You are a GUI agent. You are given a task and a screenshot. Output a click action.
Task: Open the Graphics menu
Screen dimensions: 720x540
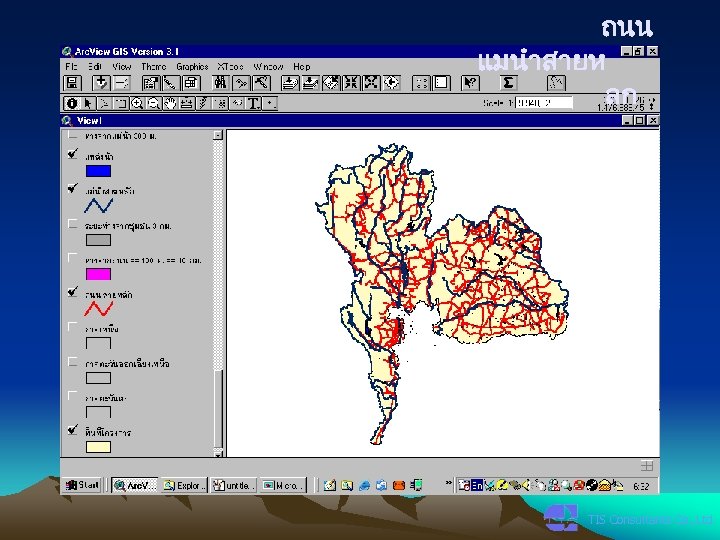[192, 66]
